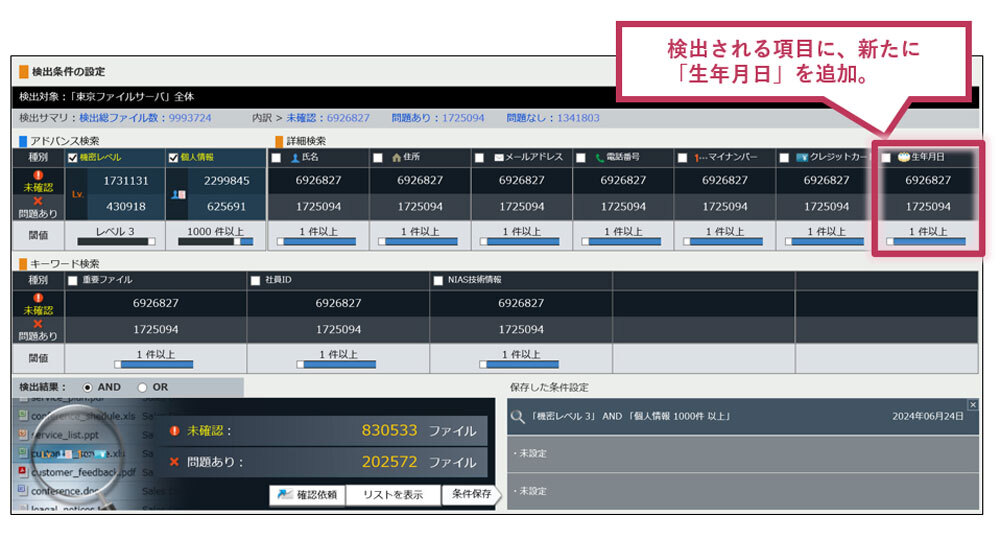The image size is (1000, 534).
Task: Adjust the 住所 threshold slider
Action: click(x=418, y=242)
